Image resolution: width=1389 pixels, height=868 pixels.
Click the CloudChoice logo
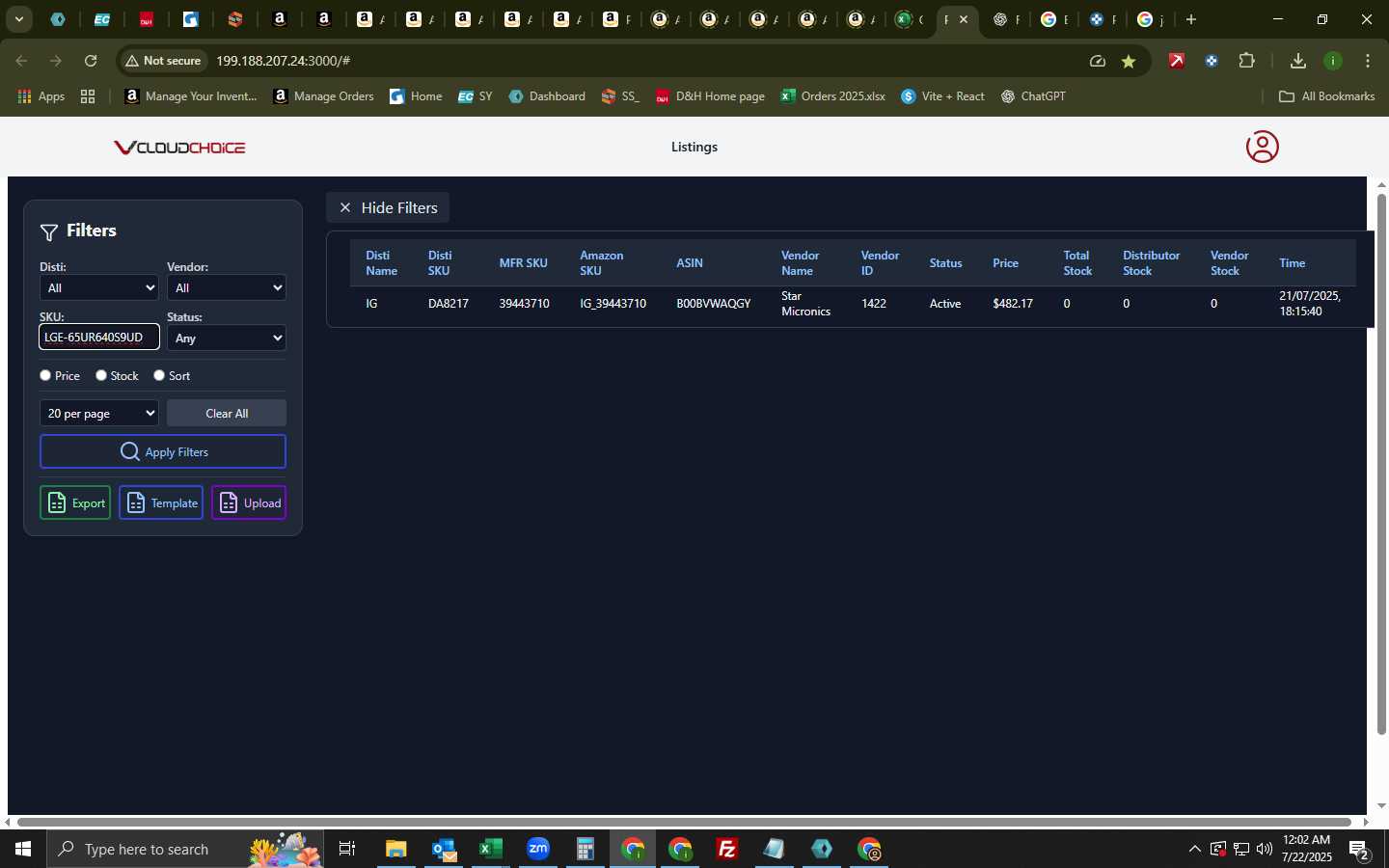coord(179,148)
